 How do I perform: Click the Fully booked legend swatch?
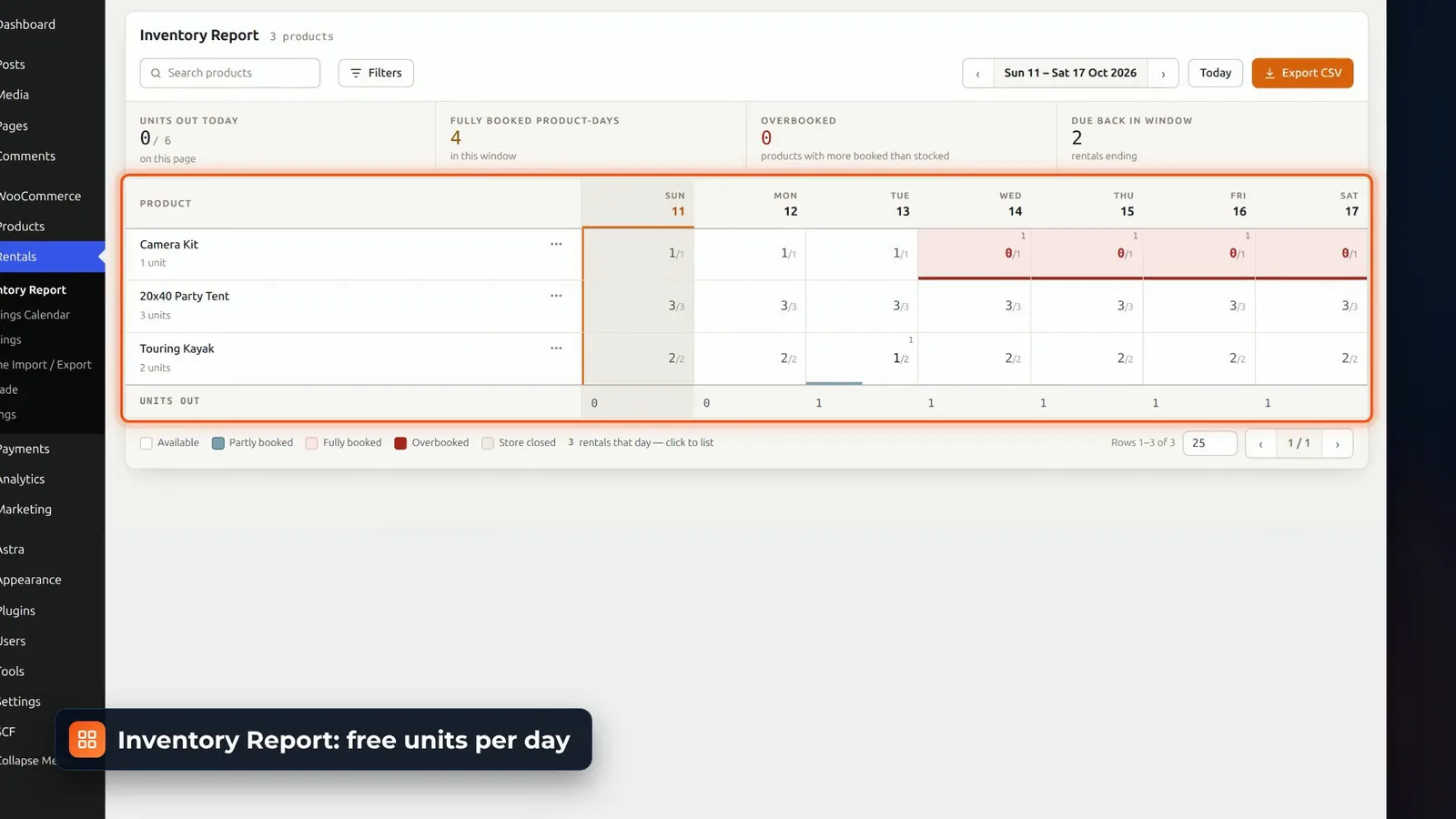[311, 443]
